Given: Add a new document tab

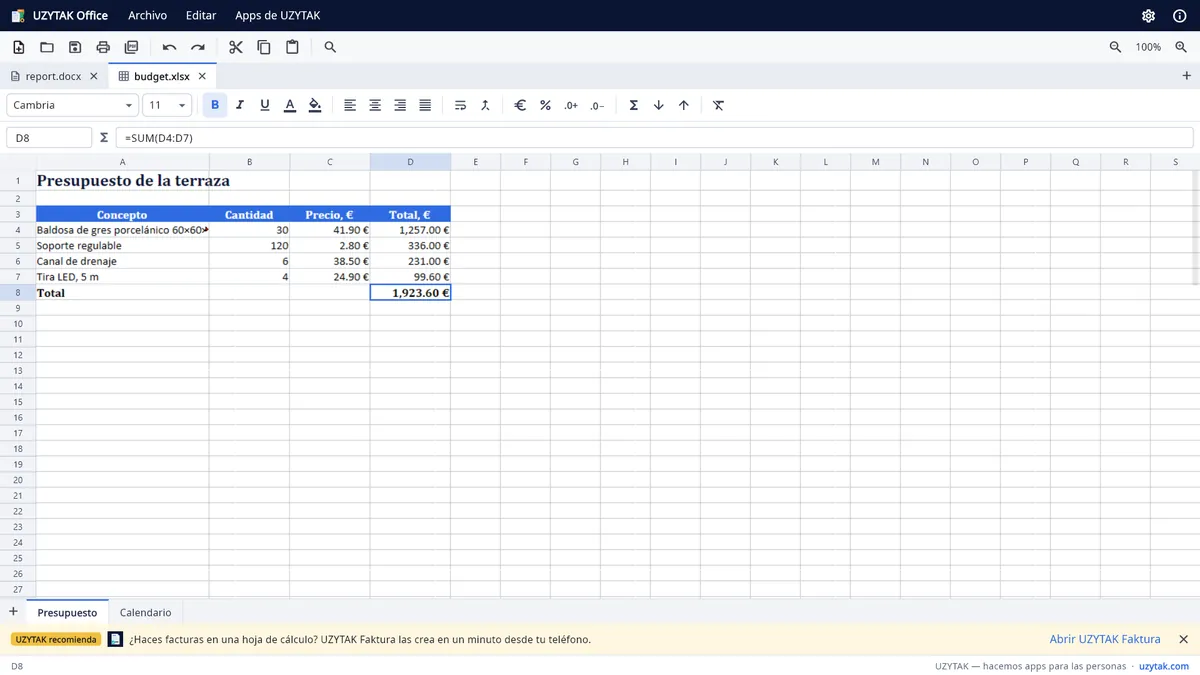Looking at the screenshot, I should point(1187,76).
